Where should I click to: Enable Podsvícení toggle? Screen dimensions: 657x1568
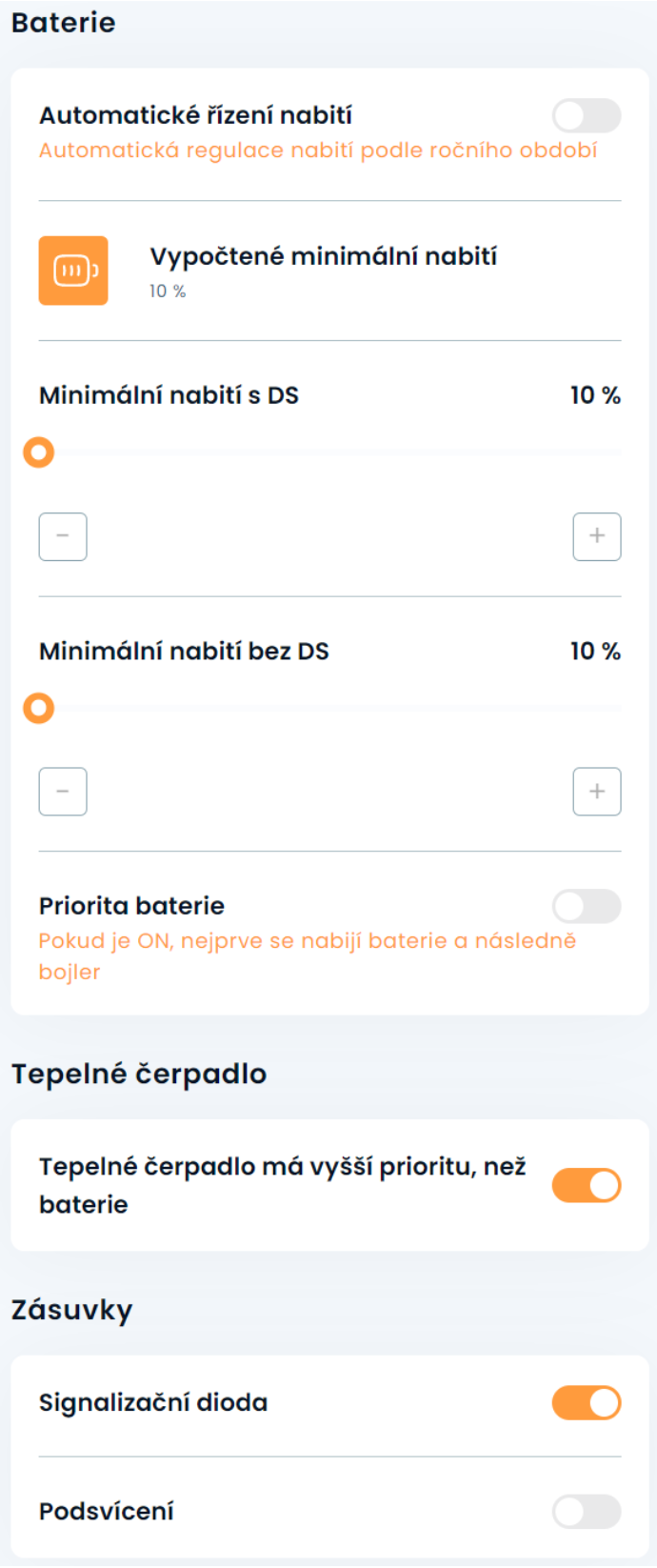pyautogui.click(x=587, y=1511)
